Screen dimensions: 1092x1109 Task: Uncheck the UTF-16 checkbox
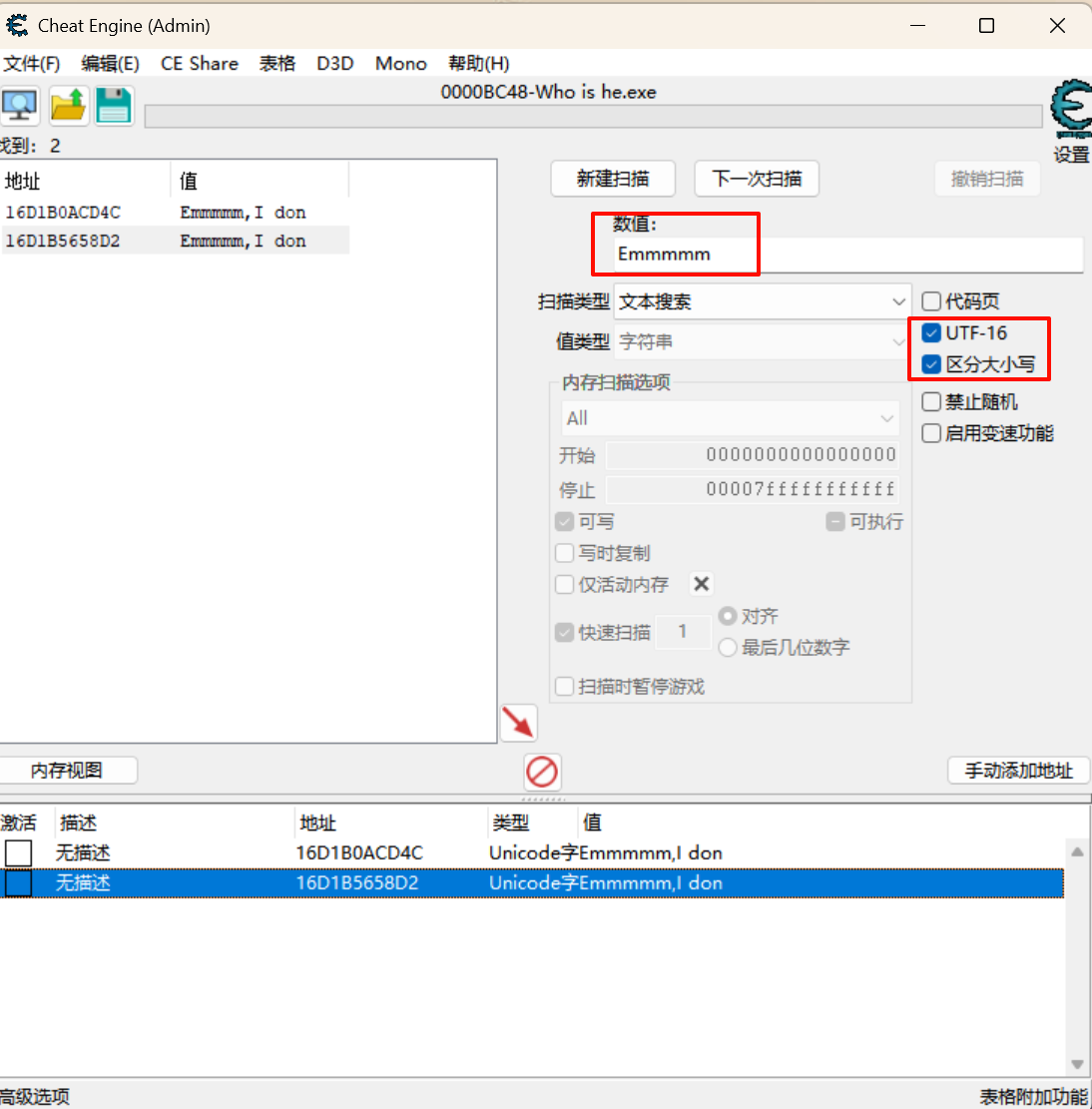coord(931,332)
